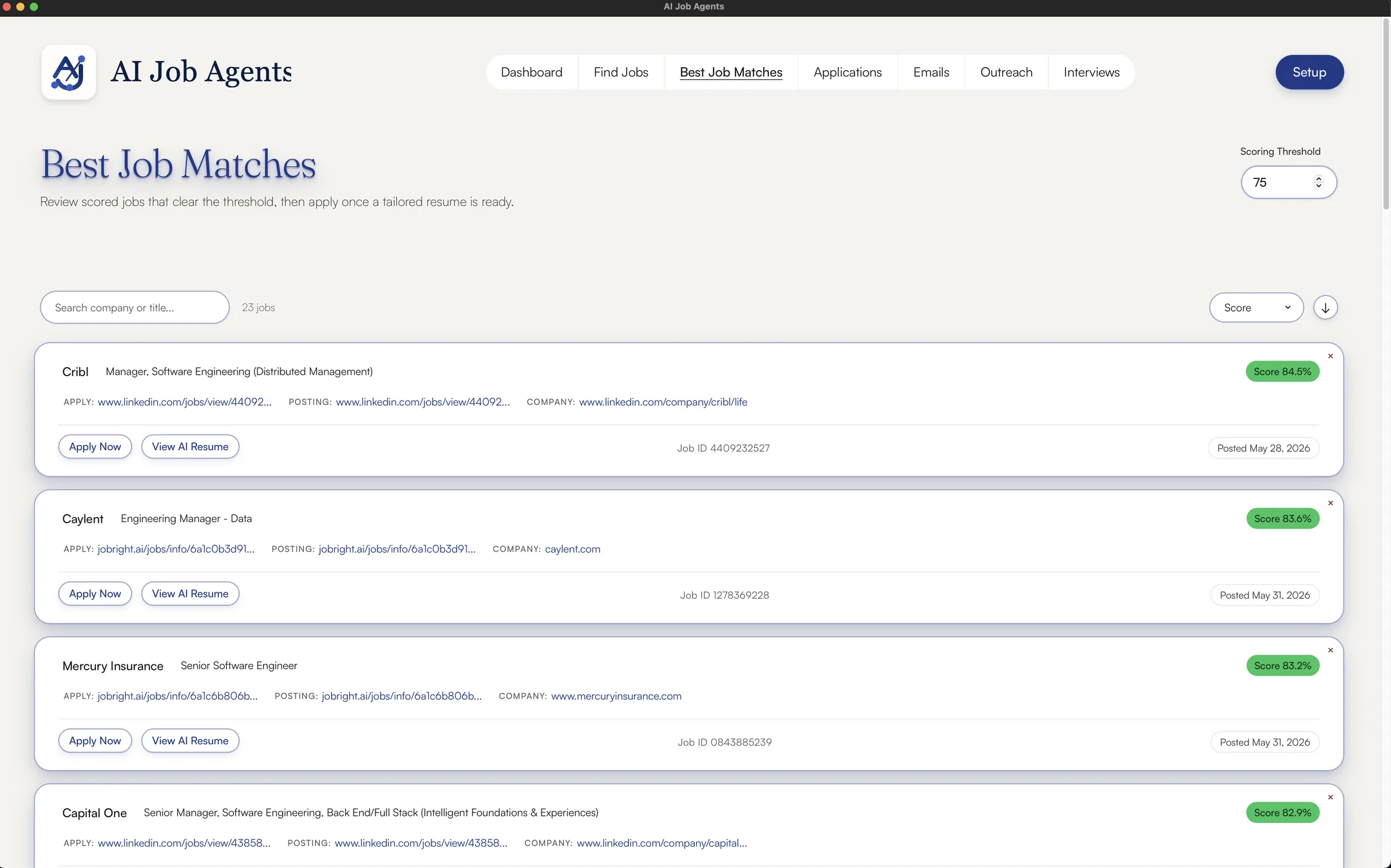Switch to the Outreach tab
1391x868 pixels.
click(1006, 72)
